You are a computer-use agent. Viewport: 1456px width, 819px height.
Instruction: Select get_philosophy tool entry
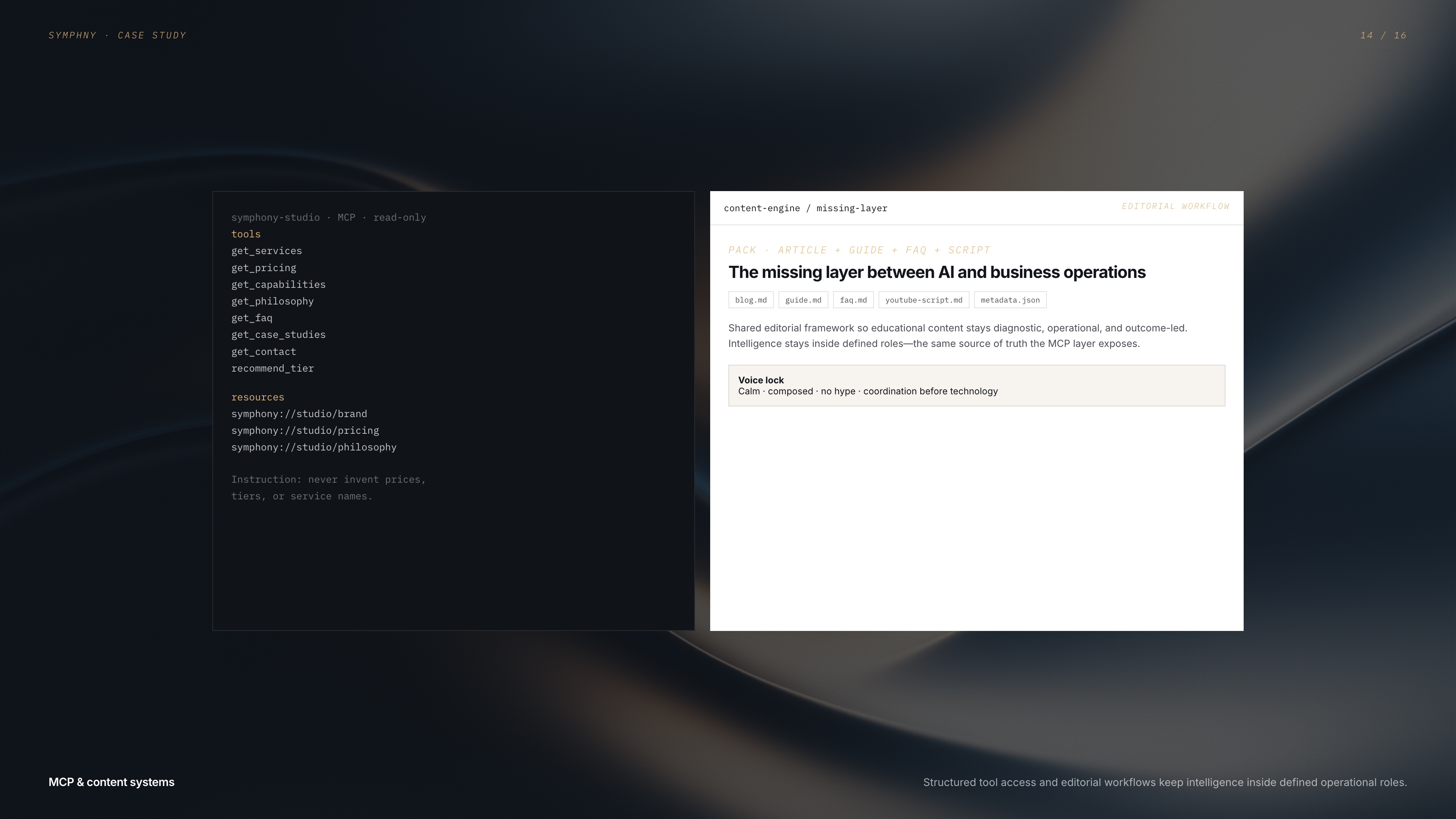click(273, 301)
